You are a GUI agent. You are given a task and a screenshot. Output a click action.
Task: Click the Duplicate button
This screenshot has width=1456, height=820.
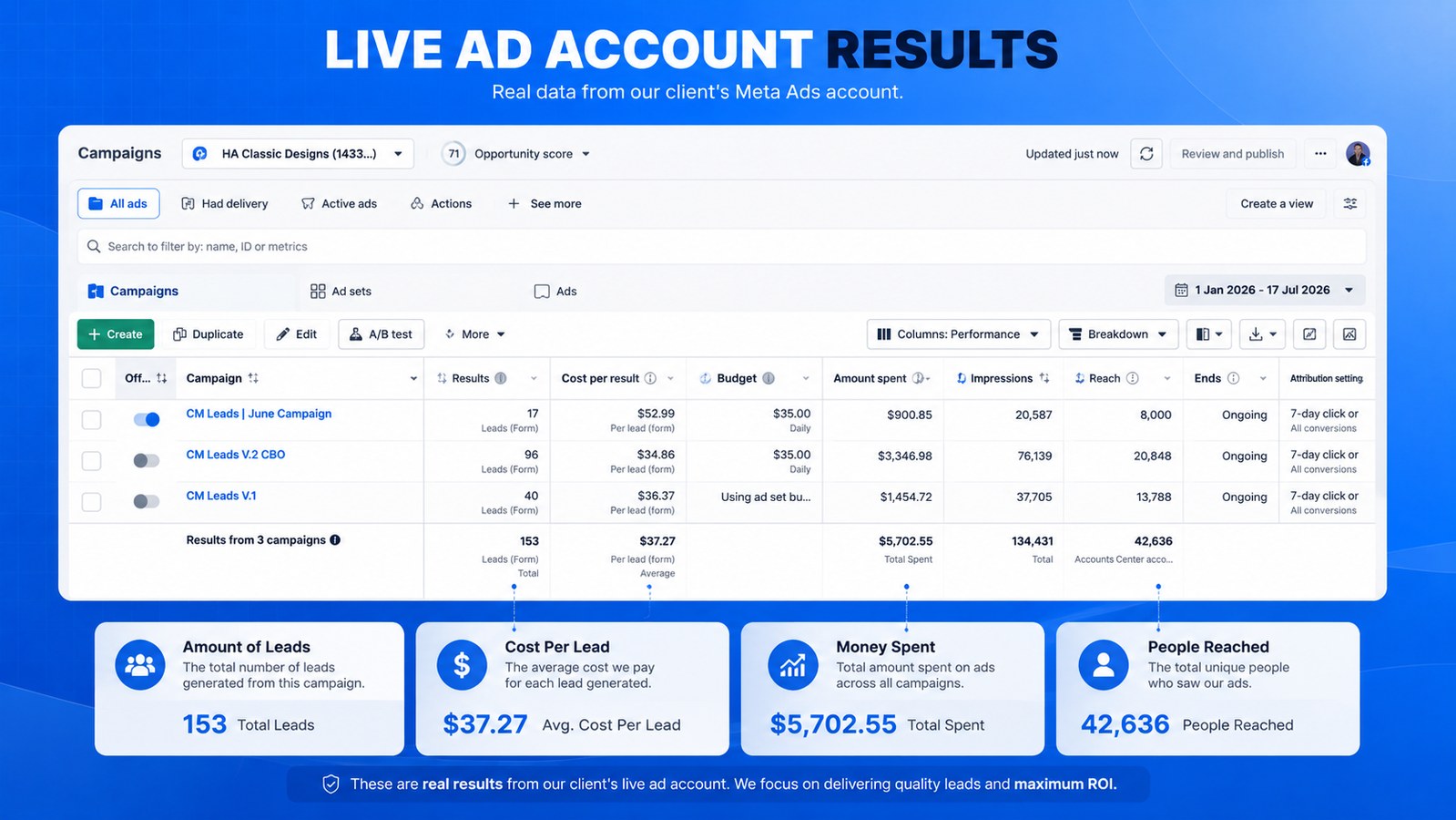point(209,334)
